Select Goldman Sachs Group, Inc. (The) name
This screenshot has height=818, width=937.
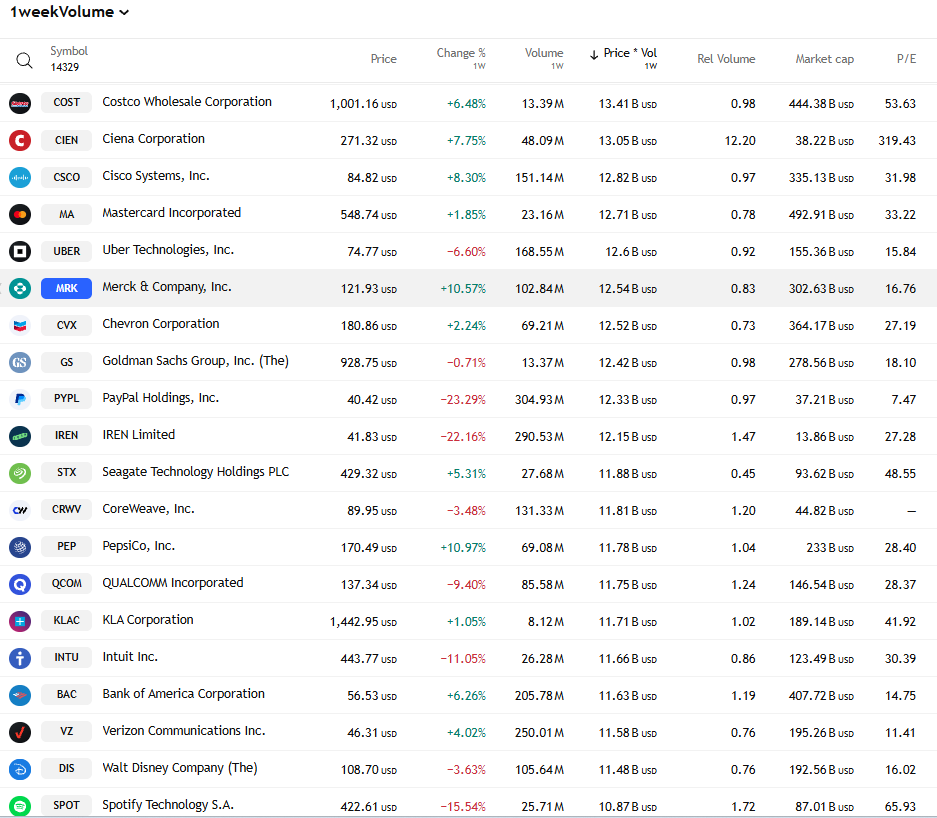pos(195,361)
